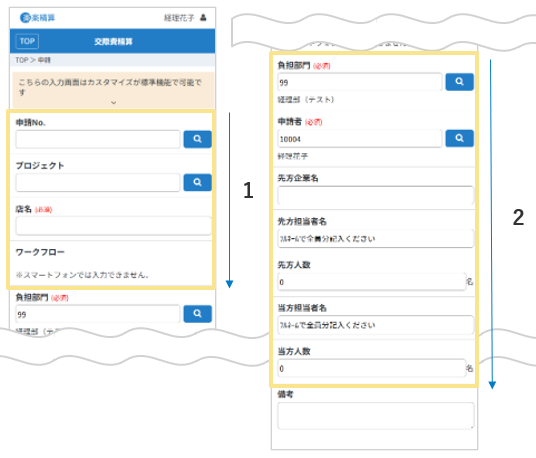Click the TOP breadcrumb link
This screenshot has height=458, width=536.
point(22,60)
